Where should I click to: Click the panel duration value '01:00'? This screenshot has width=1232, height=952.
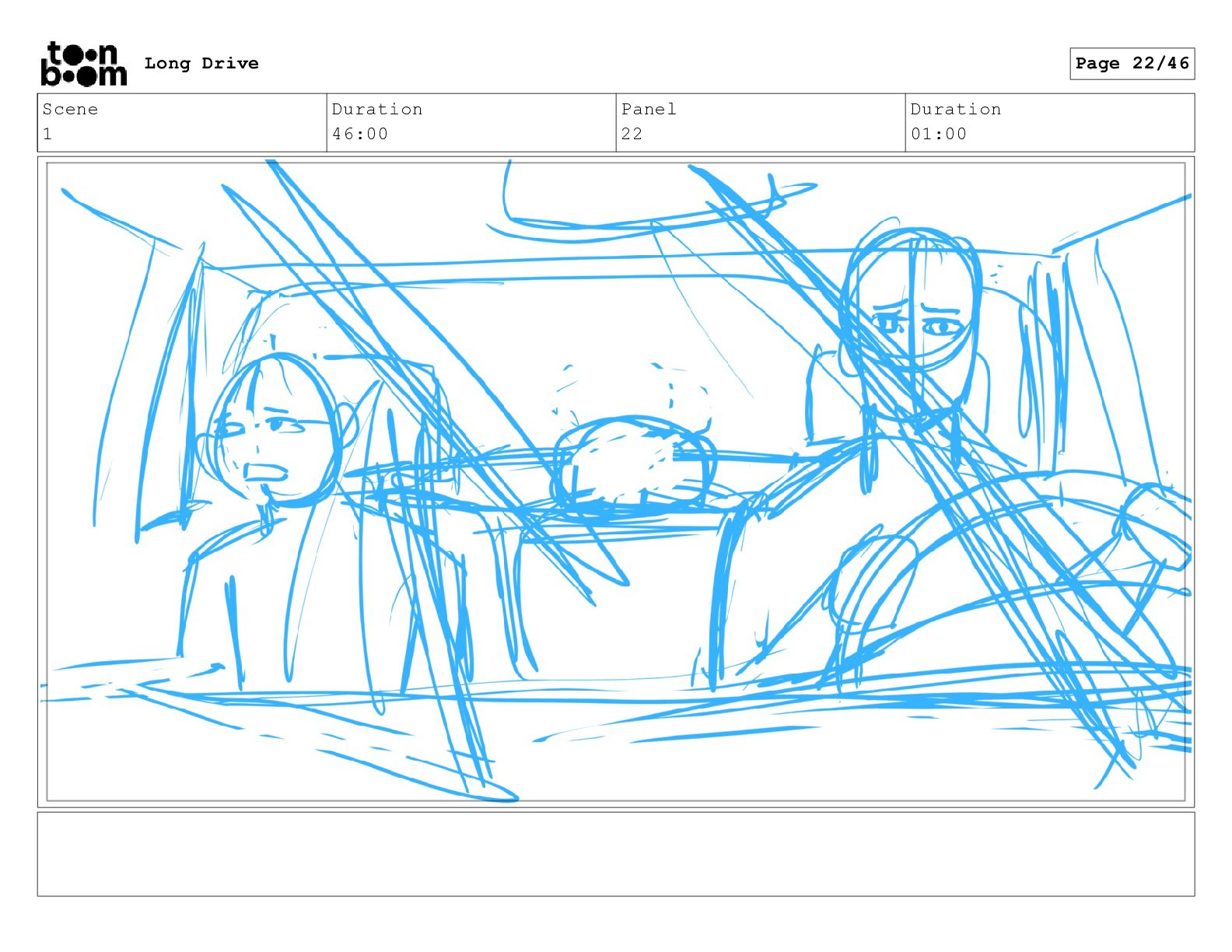[939, 134]
